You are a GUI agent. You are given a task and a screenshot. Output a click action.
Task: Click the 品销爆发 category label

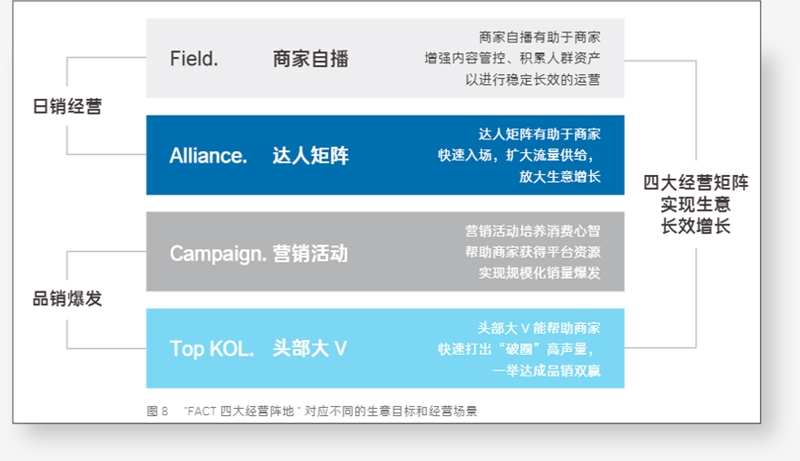click(x=67, y=298)
